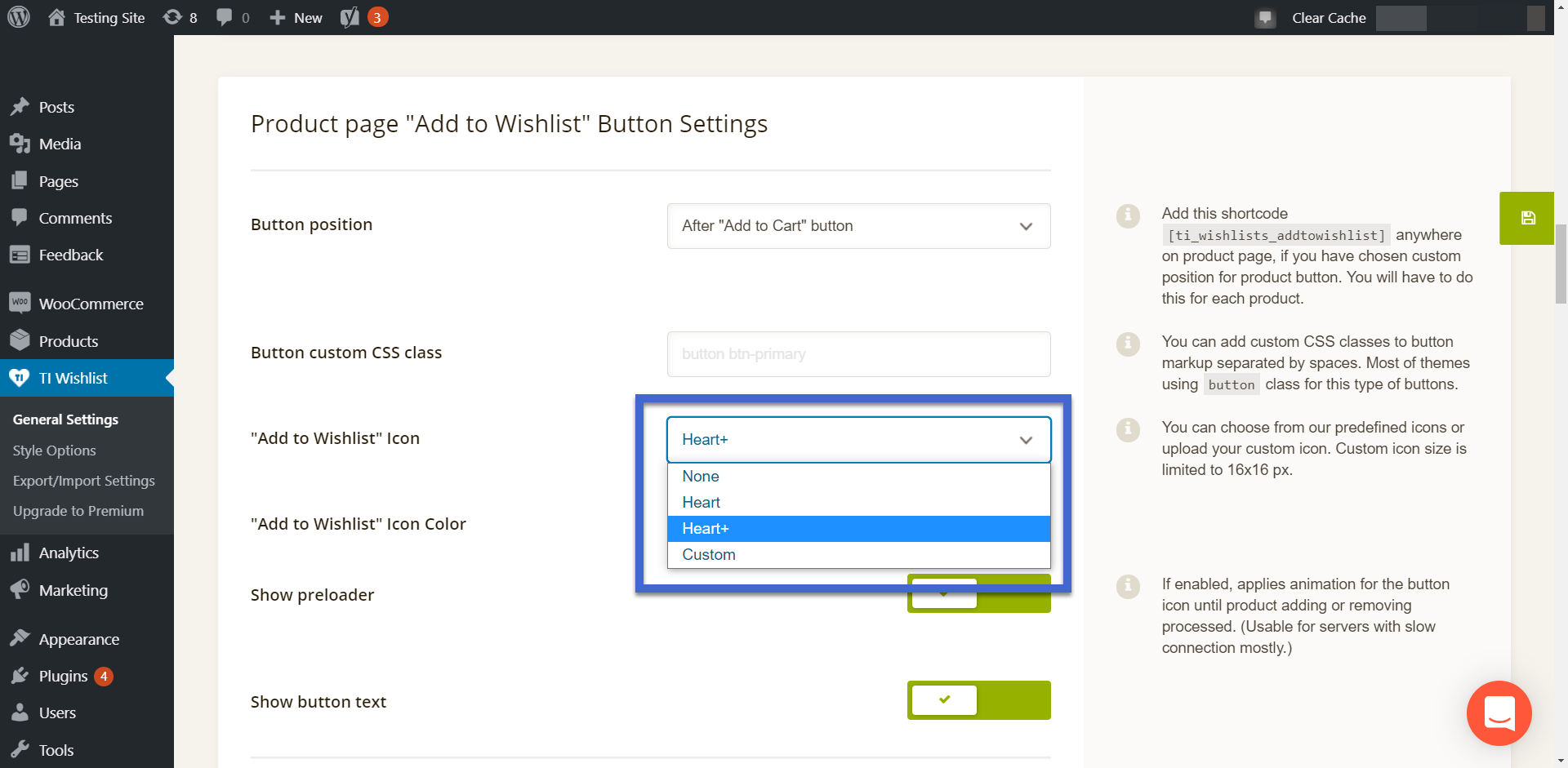This screenshot has width=1568, height=768.
Task: Click the WooCommerce sidebar icon
Action: [x=20, y=304]
